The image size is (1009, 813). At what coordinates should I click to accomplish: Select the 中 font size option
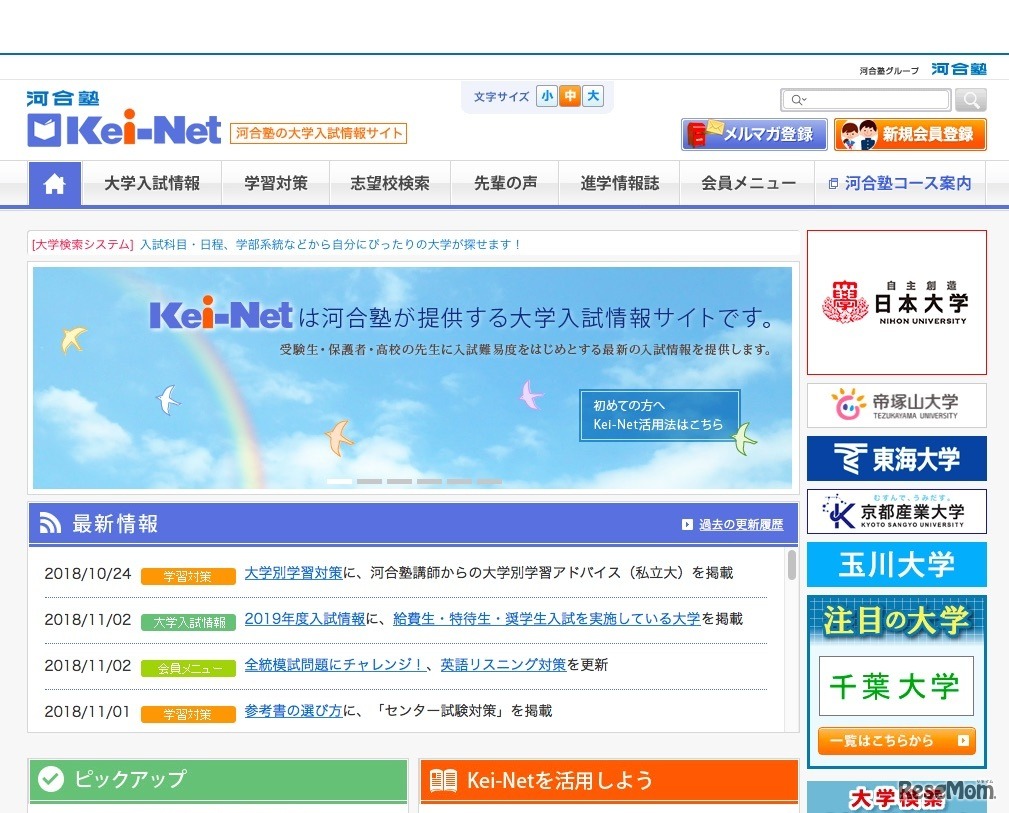pos(570,97)
